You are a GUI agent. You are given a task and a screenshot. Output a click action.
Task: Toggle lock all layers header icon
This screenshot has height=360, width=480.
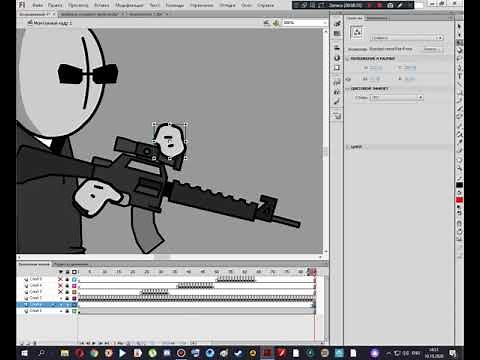click(x=67, y=272)
